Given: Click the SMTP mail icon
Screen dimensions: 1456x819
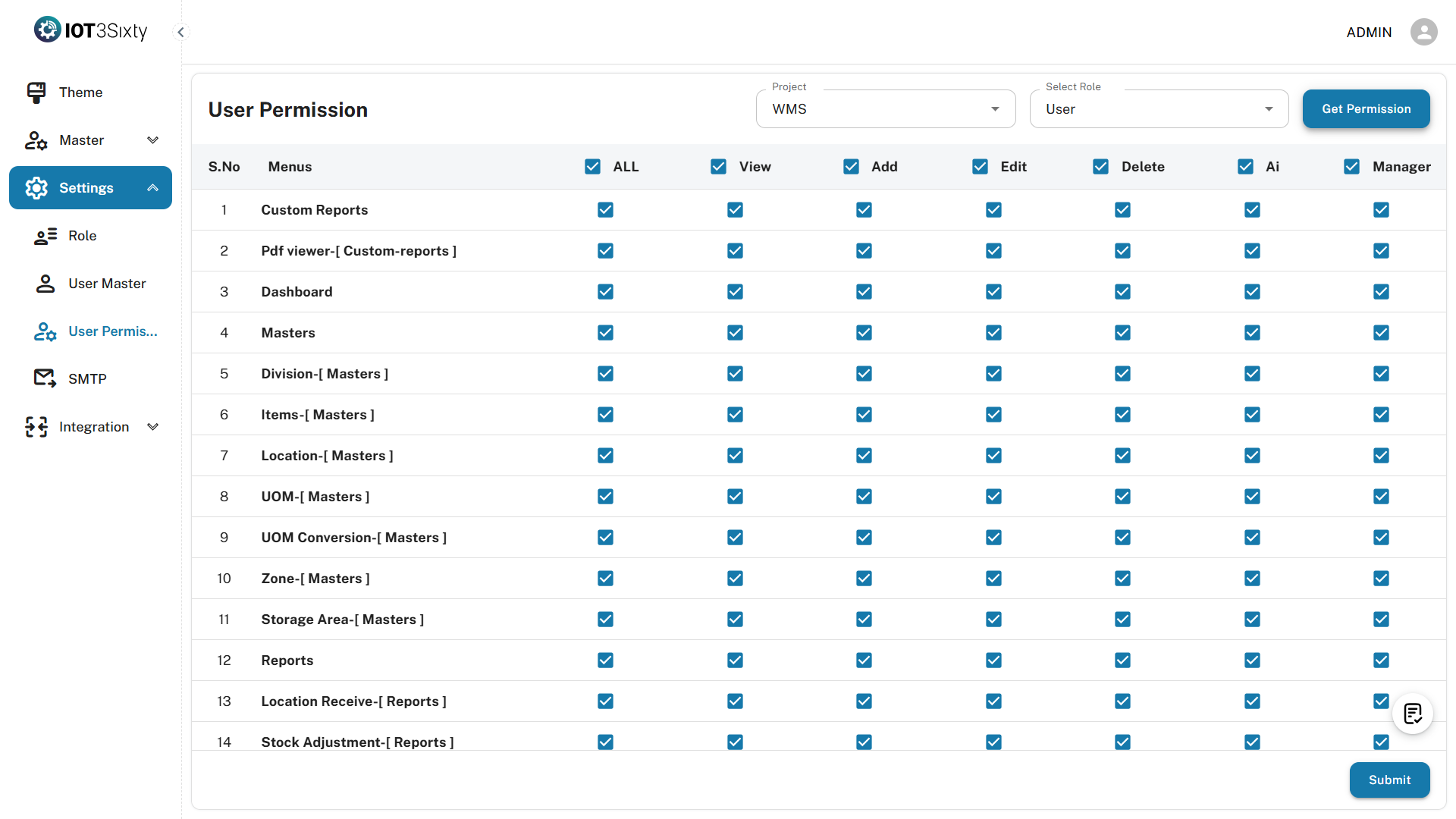Looking at the screenshot, I should point(45,378).
